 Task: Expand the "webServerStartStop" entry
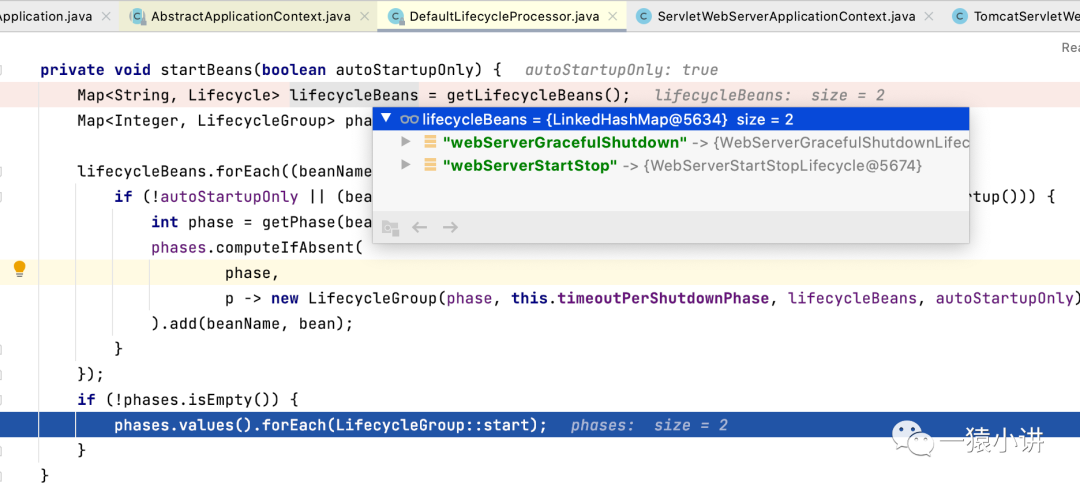[x=406, y=165]
